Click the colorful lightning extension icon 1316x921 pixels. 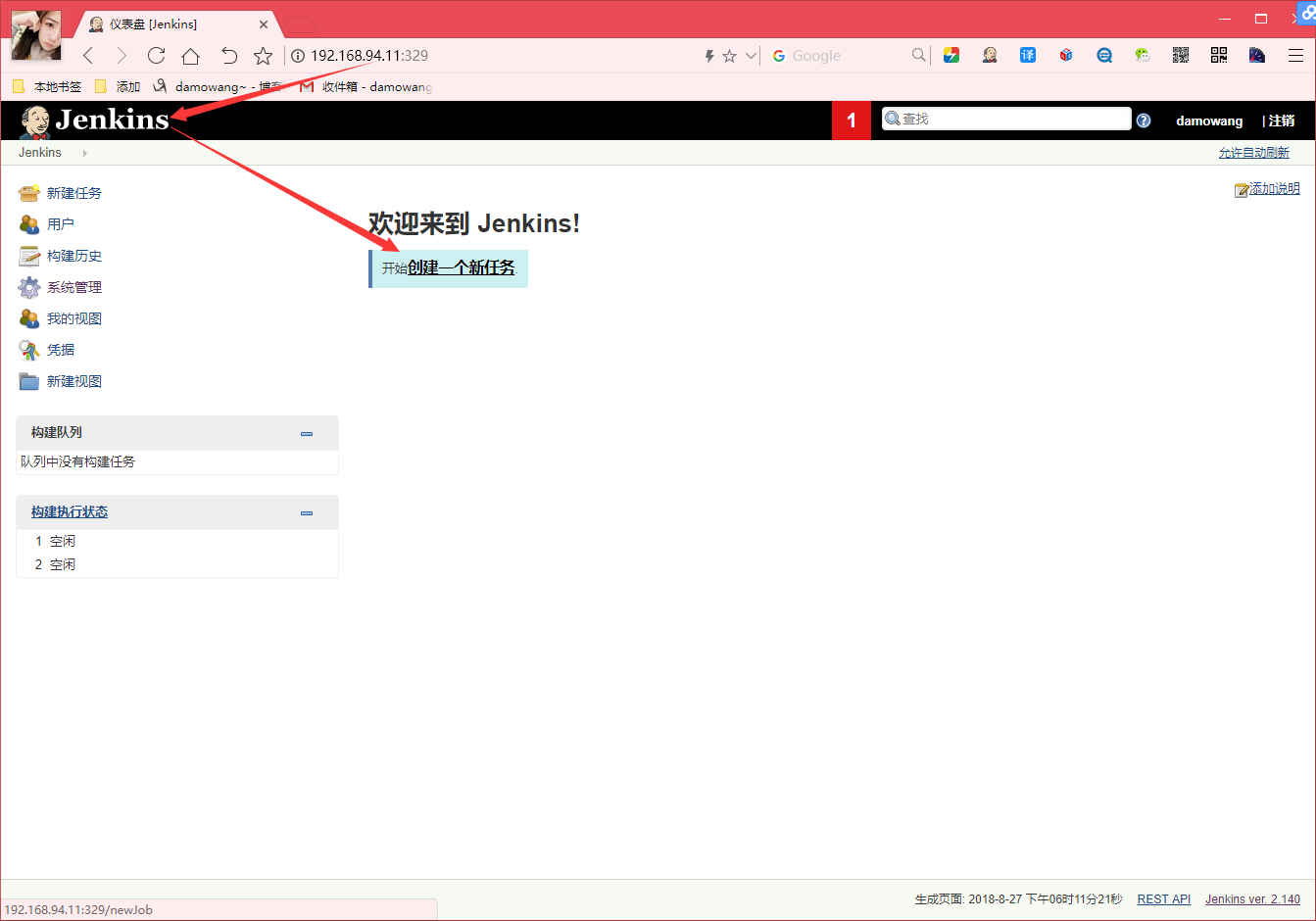(951, 55)
